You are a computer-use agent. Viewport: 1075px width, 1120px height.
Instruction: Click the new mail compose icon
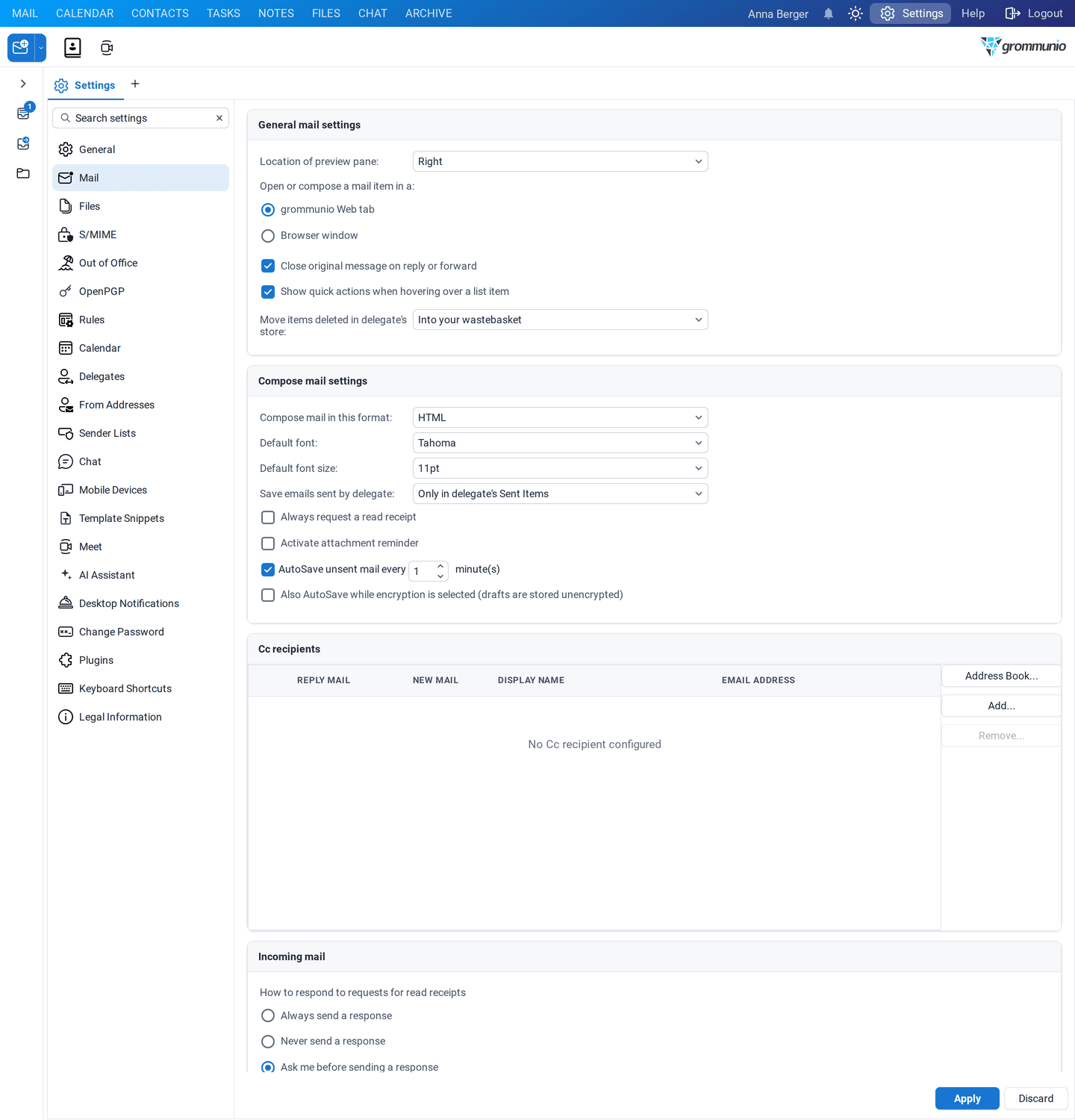point(21,47)
